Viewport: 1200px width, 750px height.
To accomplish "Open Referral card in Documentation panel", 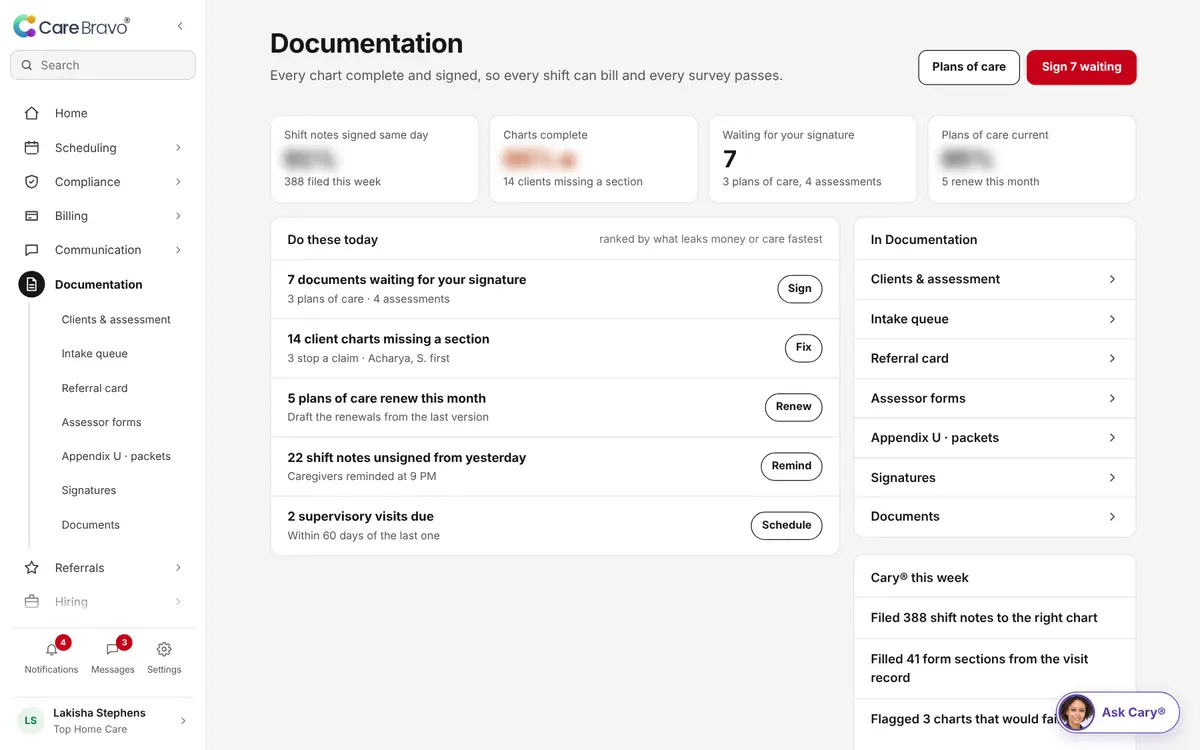I will [995, 358].
